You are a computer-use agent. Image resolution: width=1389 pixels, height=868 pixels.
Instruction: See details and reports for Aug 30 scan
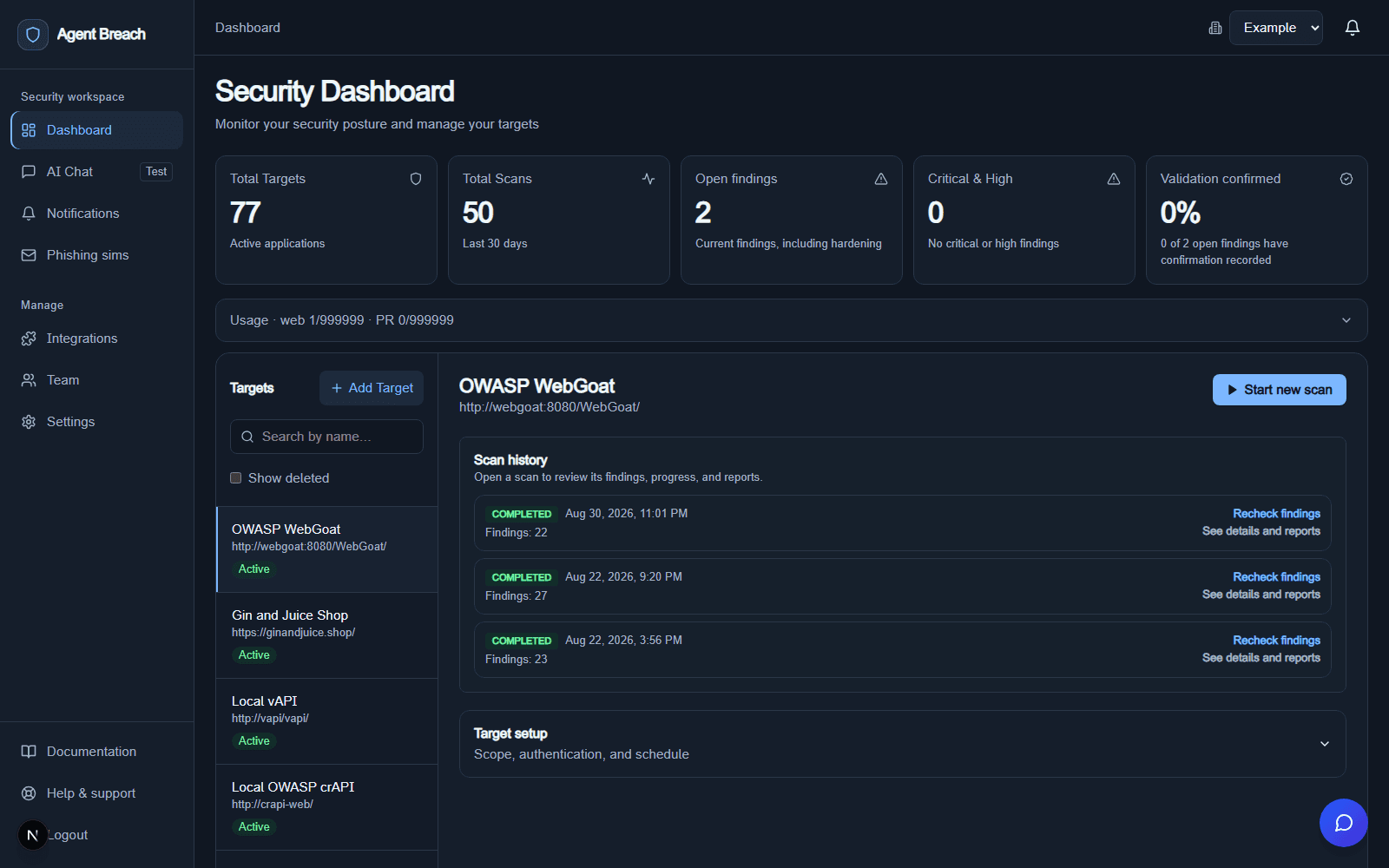click(1261, 531)
